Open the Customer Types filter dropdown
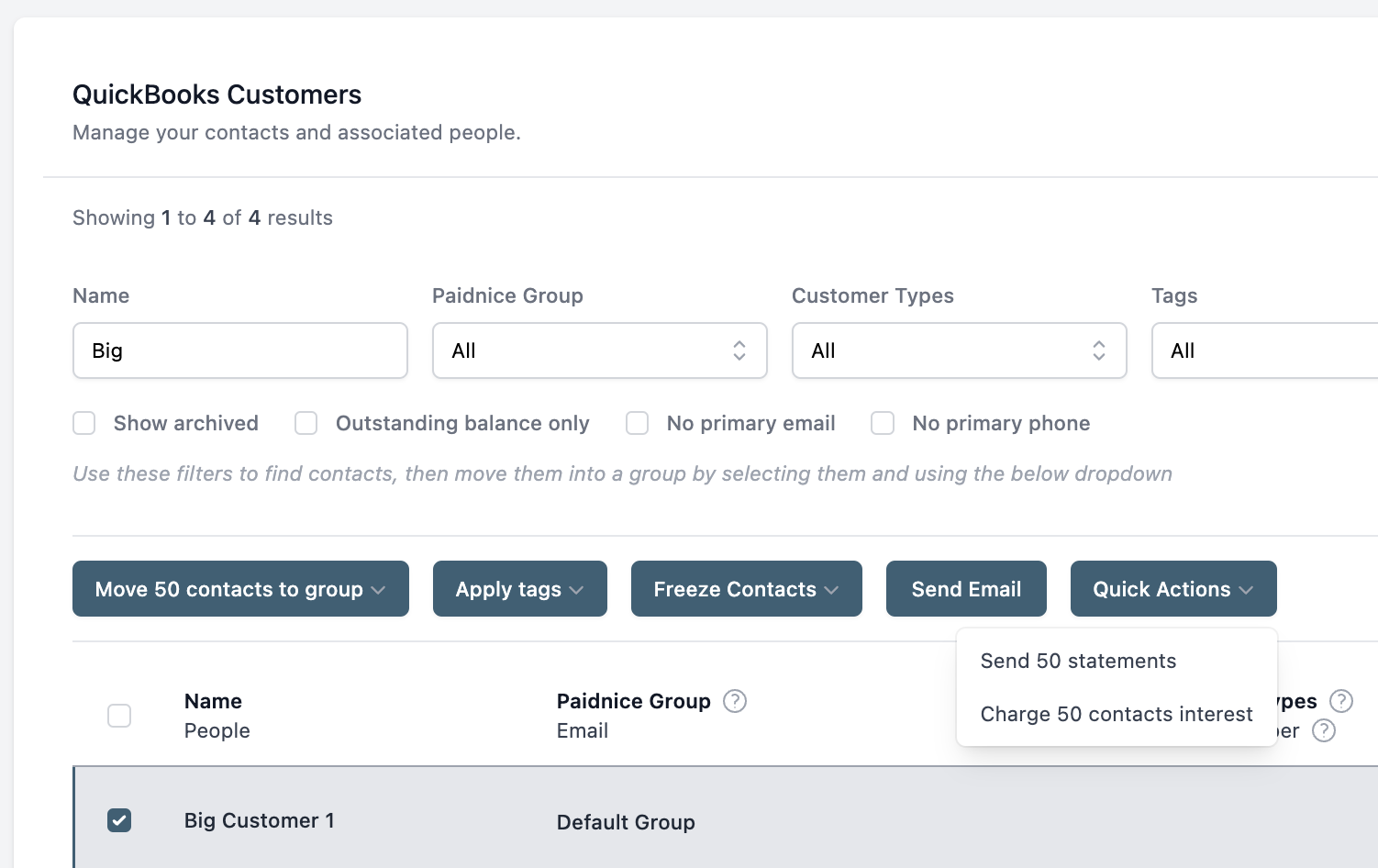1378x868 pixels. coord(960,351)
